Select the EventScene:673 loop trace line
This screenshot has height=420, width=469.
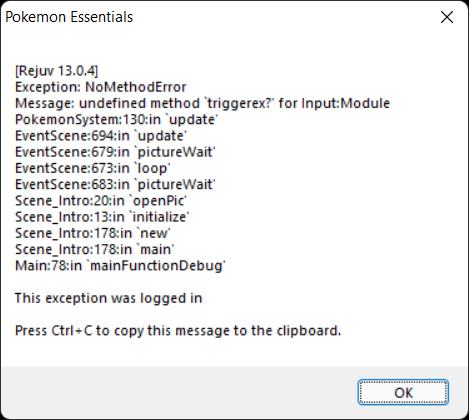point(93,168)
